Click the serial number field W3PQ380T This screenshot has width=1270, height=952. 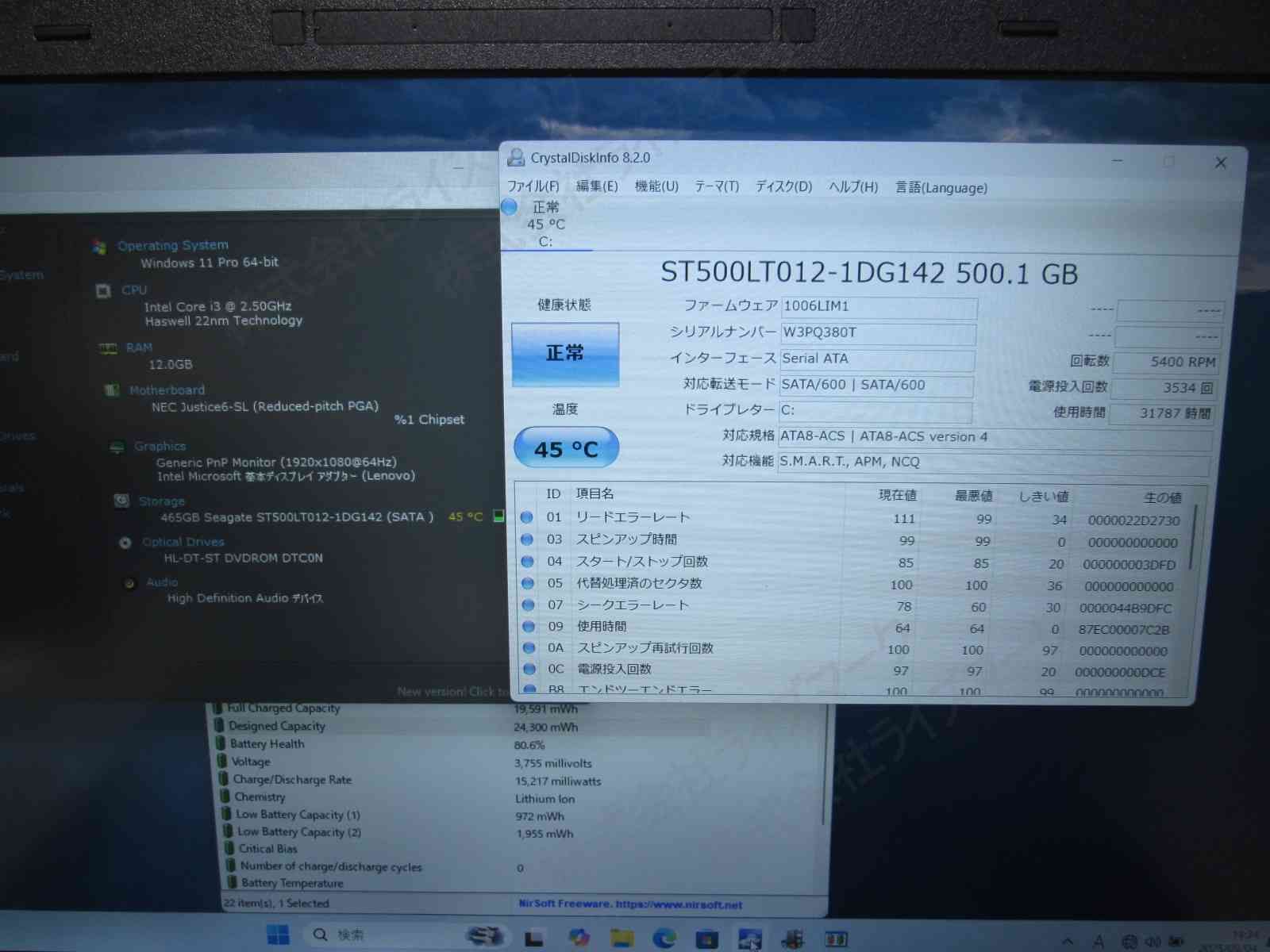pyautogui.click(x=878, y=333)
